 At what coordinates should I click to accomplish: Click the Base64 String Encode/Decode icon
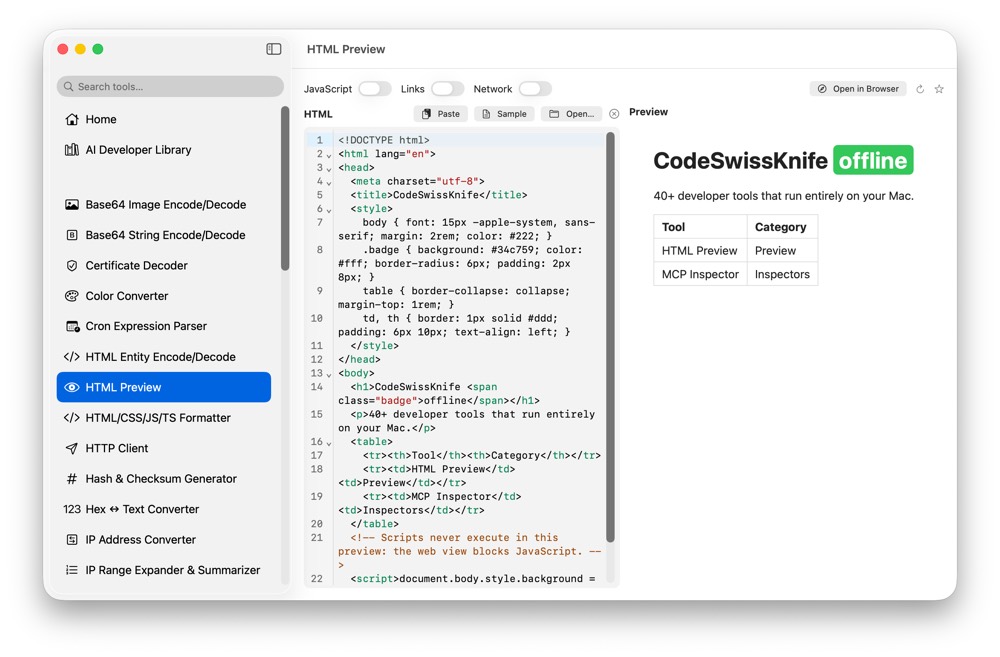click(72, 235)
